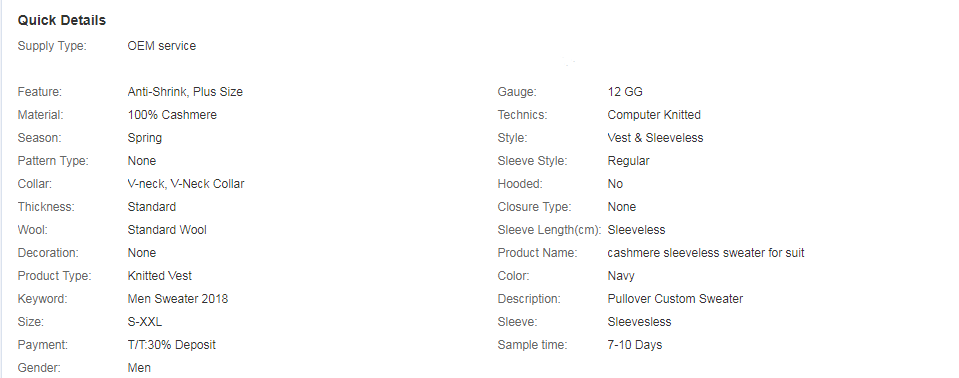The width and height of the screenshot is (959, 378).
Task: Click the 7-10 Days sample time
Action: pyautogui.click(x=634, y=345)
